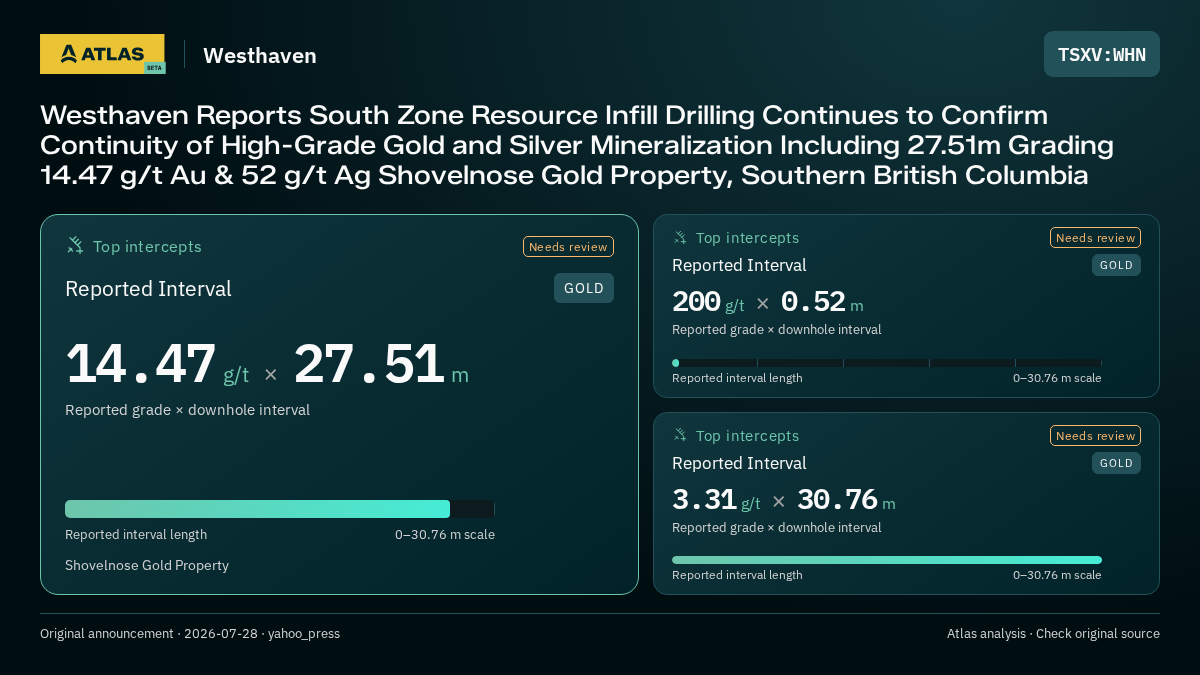Click Needs review badge in 200 g/t card
The width and height of the screenshot is (1200, 675).
pyautogui.click(x=1095, y=237)
